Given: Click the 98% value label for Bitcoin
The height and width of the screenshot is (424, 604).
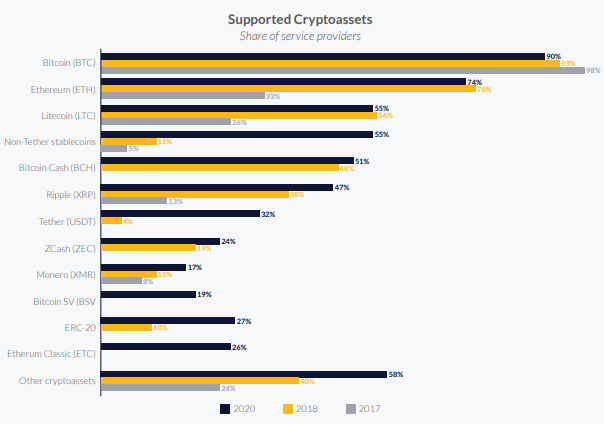Looking at the screenshot, I should tap(593, 70).
